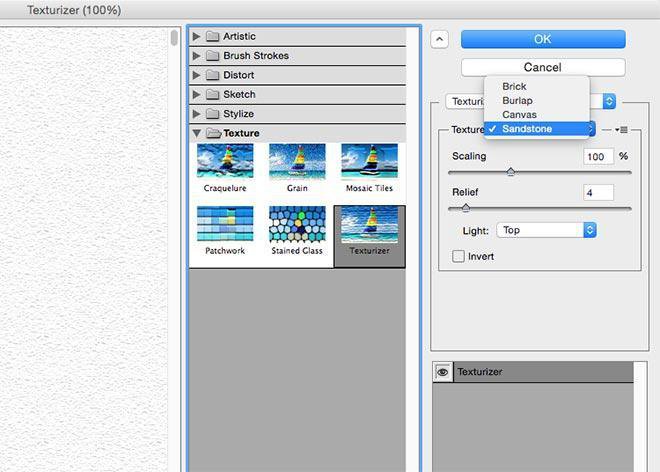Select the Patchwork filter thumbnail
Image resolution: width=660 pixels, height=472 pixels.
point(224,226)
